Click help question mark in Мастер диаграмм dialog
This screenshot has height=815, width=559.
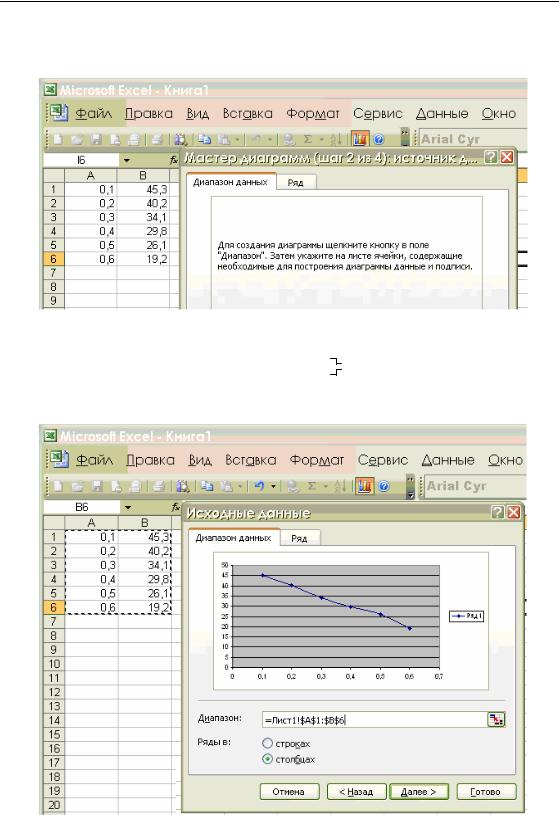[x=490, y=157]
